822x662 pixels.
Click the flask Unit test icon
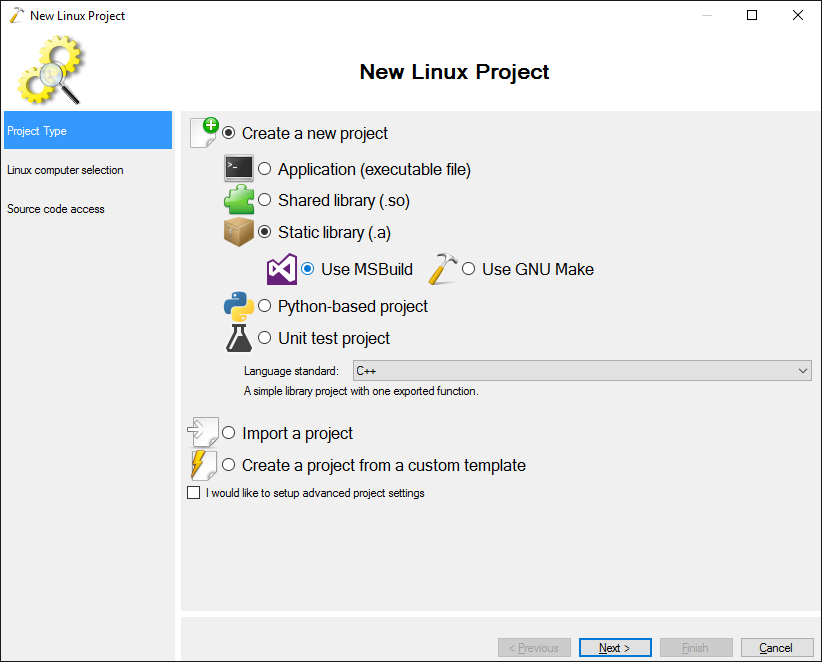click(x=239, y=338)
